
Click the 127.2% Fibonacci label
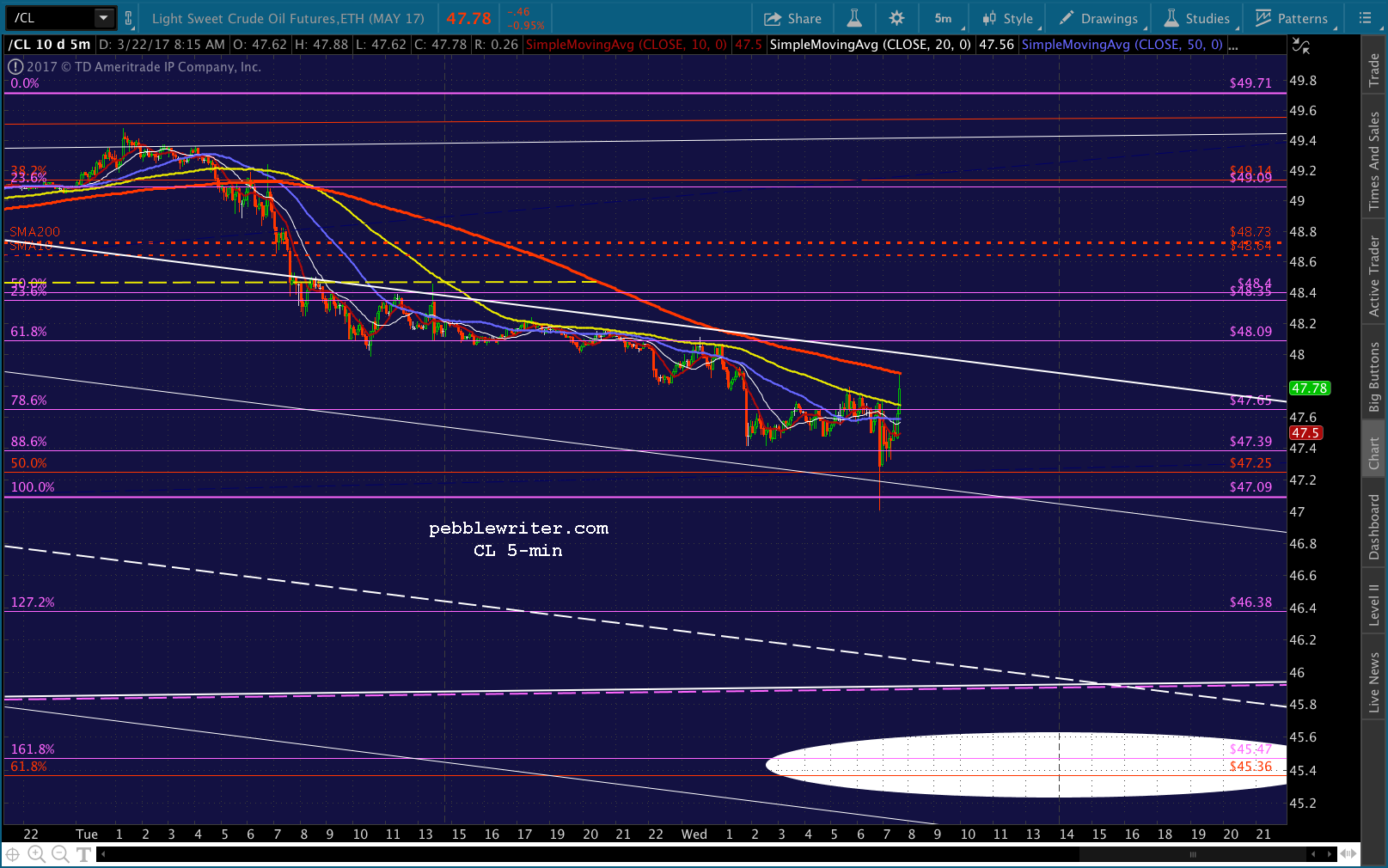[x=33, y=602]
